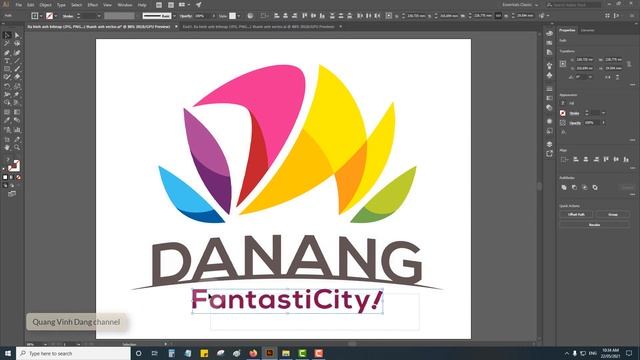The height and width of the screenshot is (360, 640).
Task: Toggle constrain width and height in control bar
Action: pyautogui.click(x=498, y=16)
